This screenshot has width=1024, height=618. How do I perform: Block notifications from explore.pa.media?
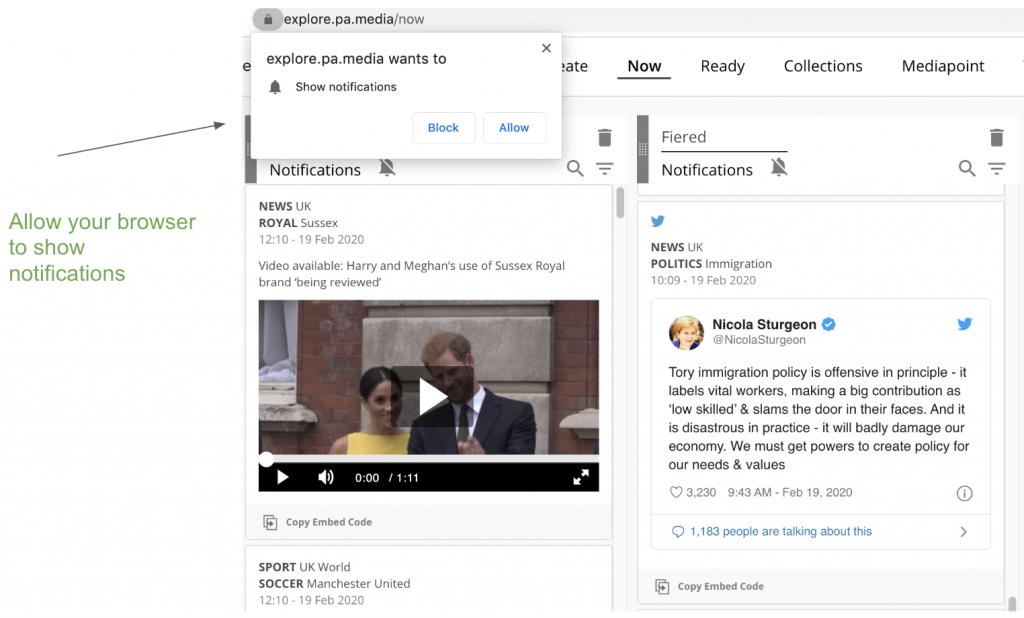click(x=443, y=128)
